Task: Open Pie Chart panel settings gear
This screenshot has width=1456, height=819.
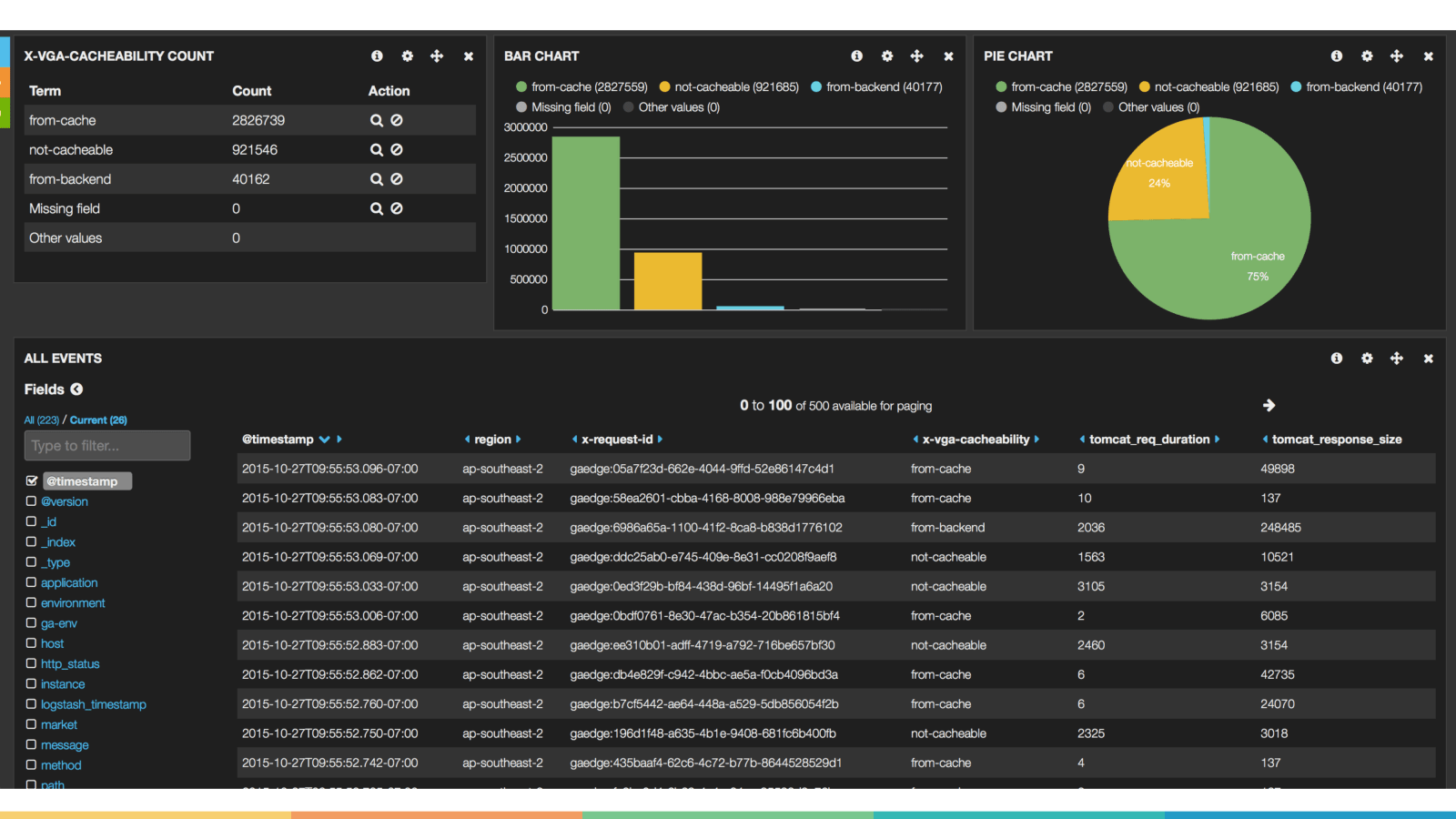Action: point(1367,56)
